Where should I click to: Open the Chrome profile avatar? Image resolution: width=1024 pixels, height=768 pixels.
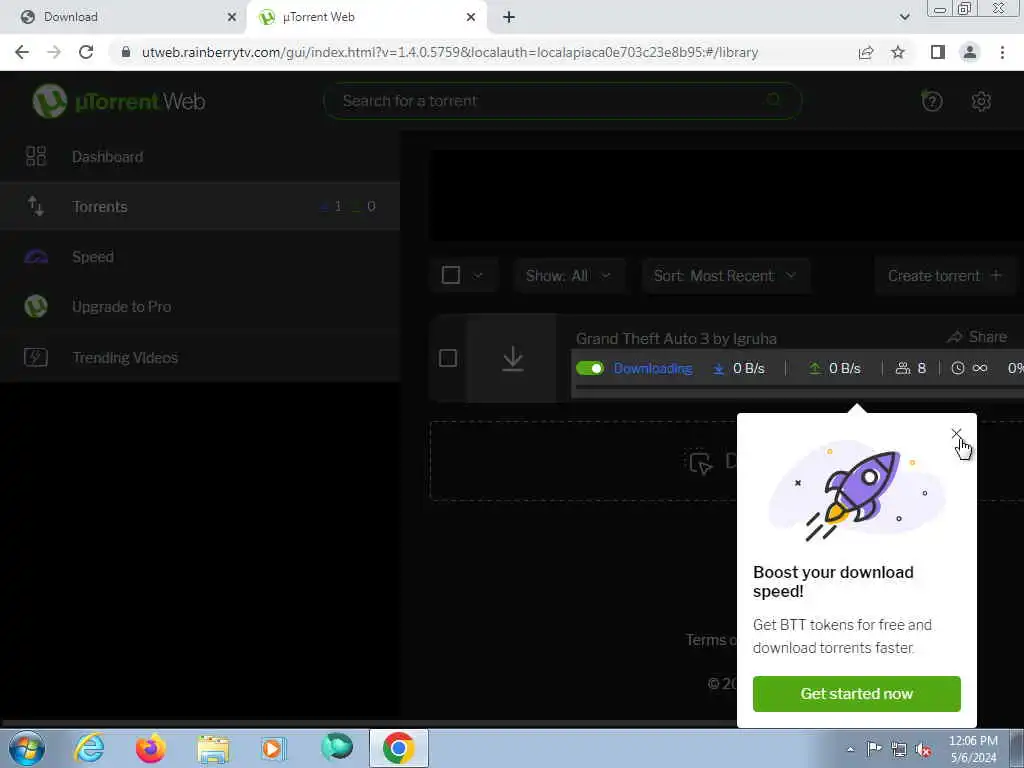point(970,52)
